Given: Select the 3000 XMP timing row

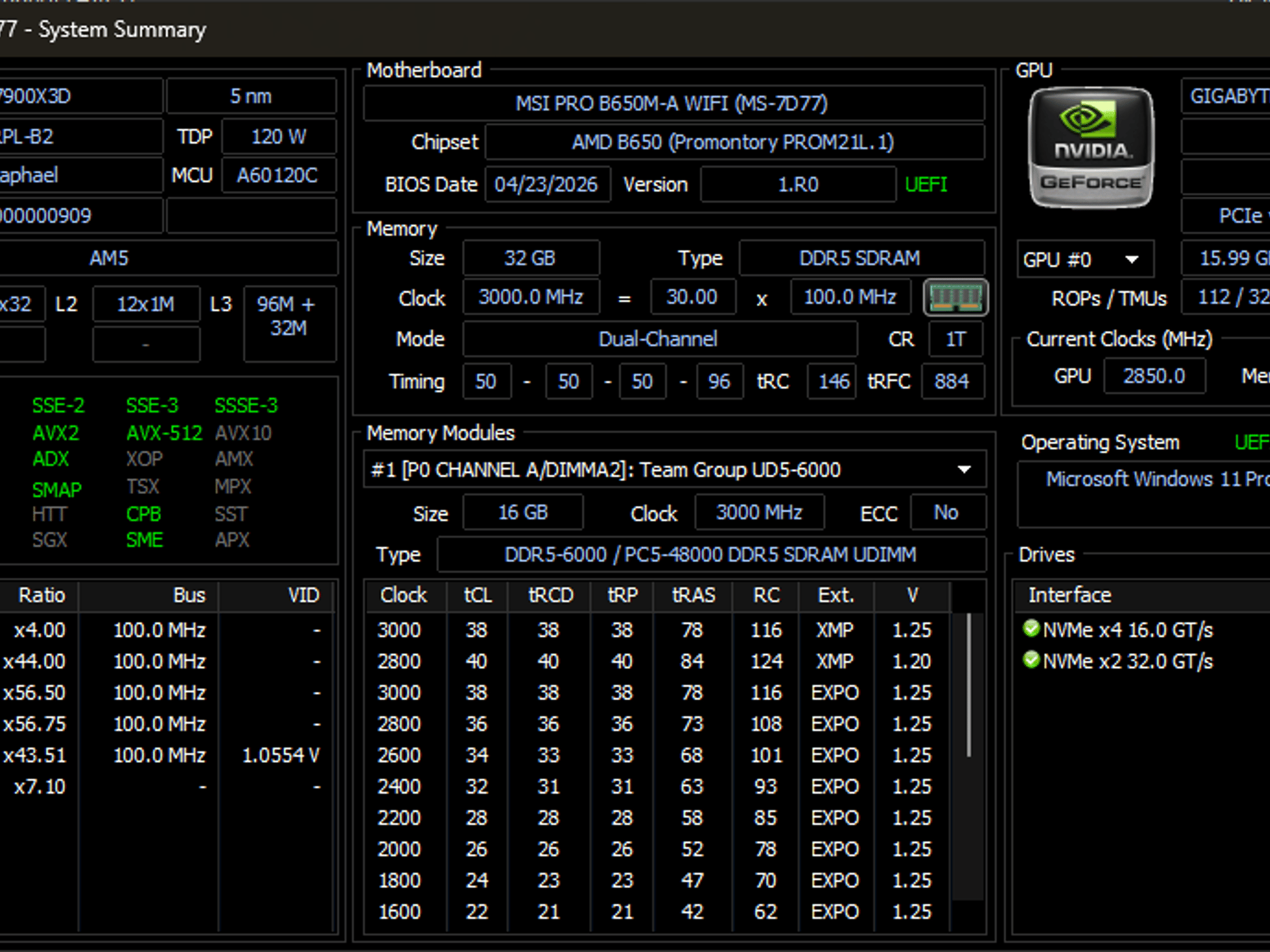Looking at the screenshot, I should (658, 630).
